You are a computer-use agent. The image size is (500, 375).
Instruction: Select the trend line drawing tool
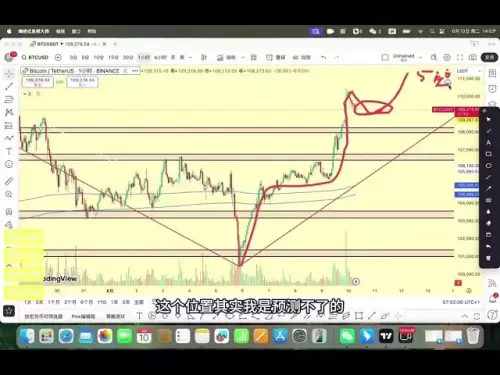pos(9,86)
